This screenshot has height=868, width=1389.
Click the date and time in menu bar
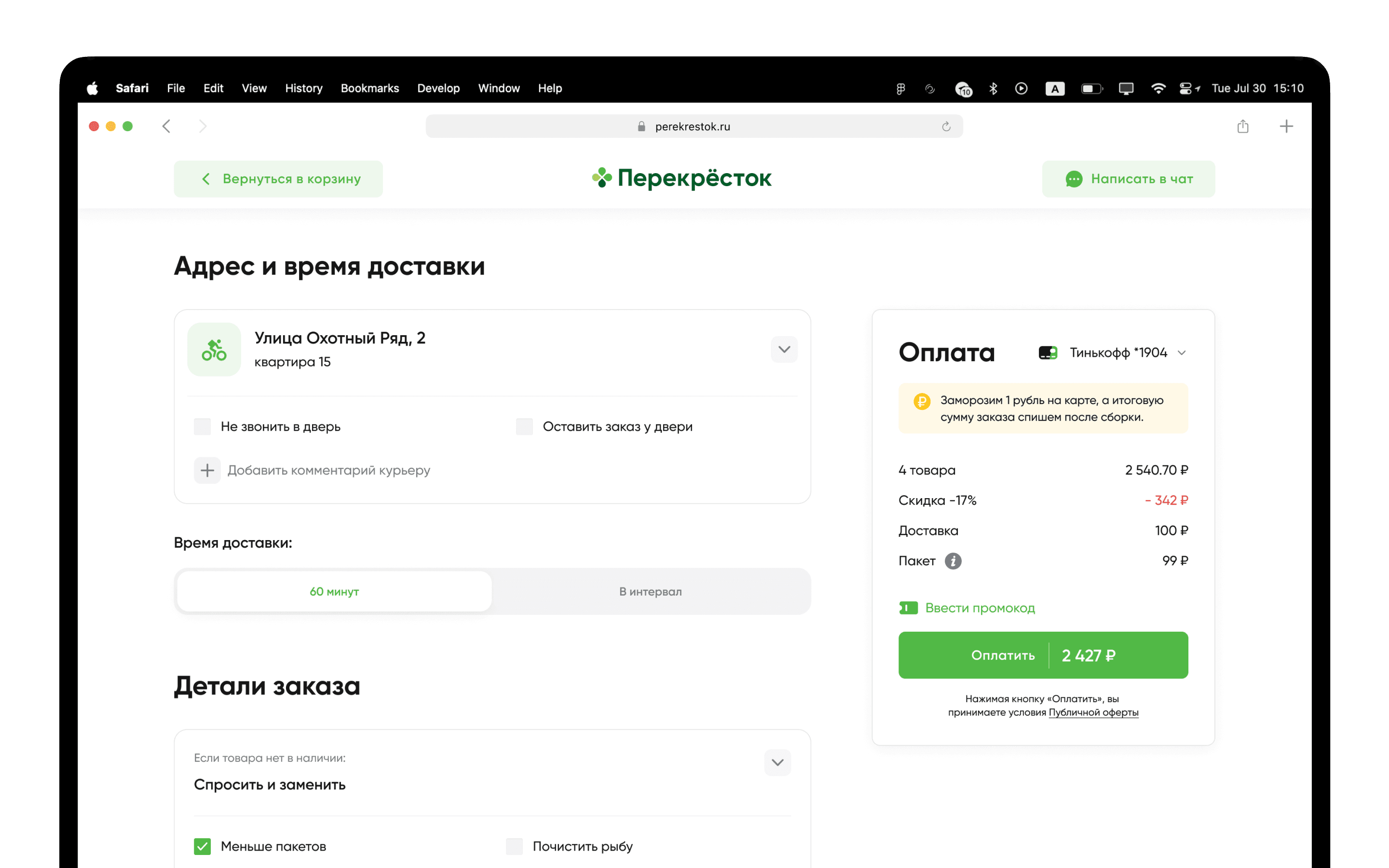click(x=1257, y=88)
